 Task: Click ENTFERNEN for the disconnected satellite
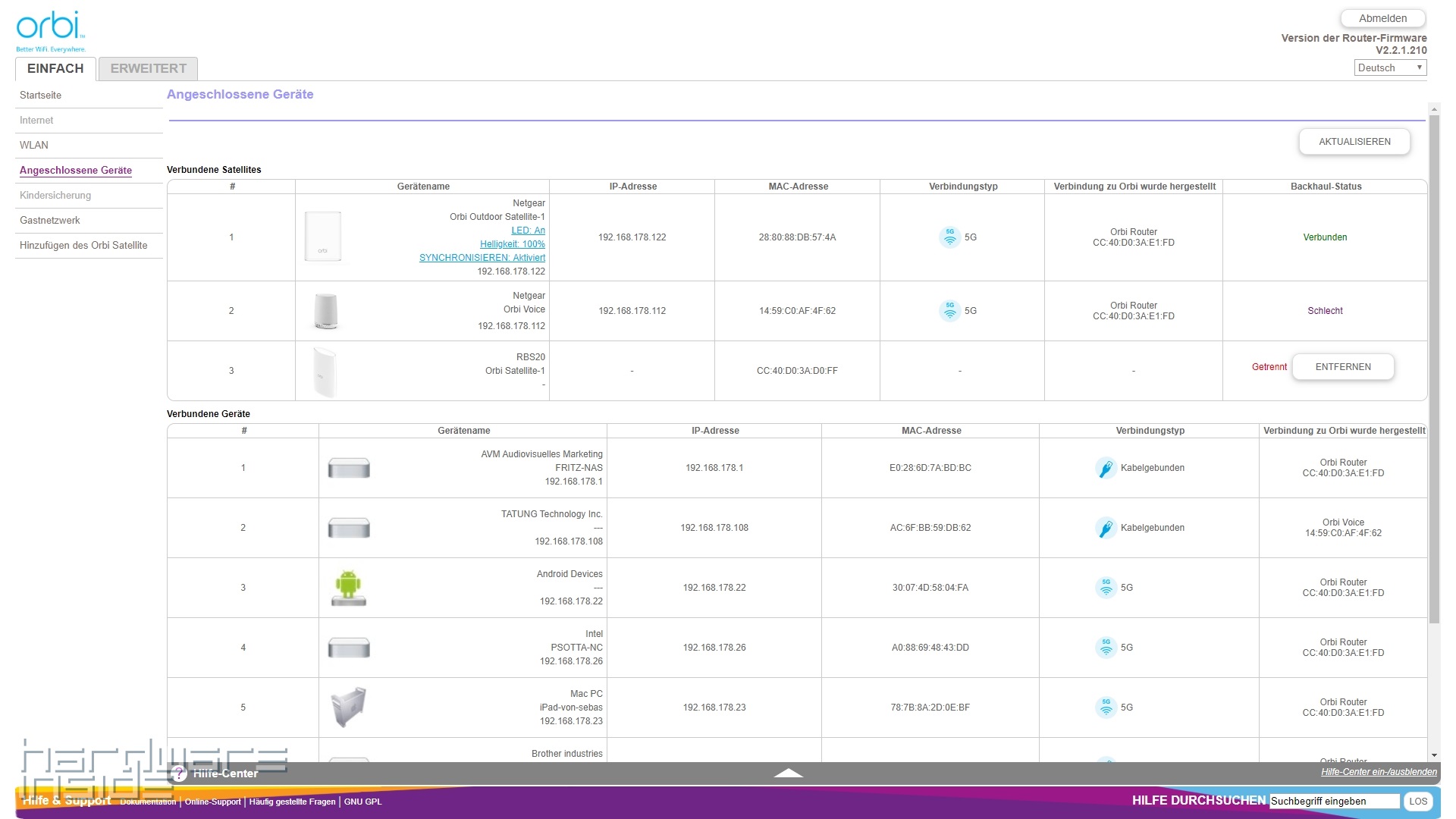click(1343, 367)
